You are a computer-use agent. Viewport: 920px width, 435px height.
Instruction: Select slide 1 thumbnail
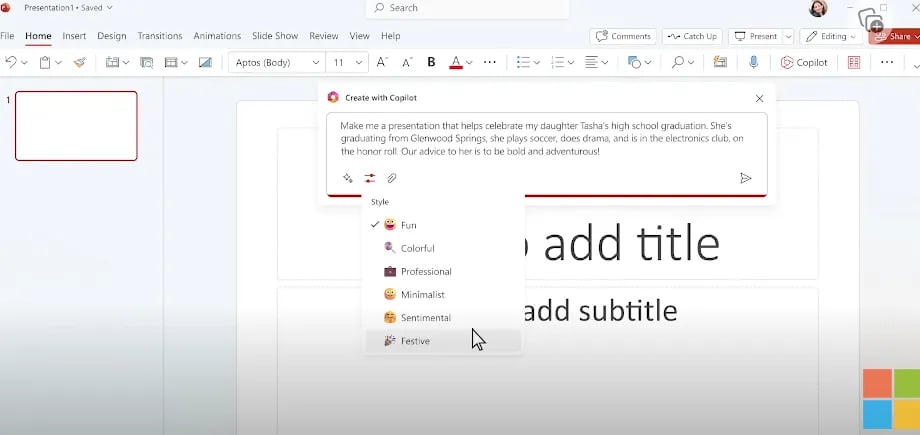click(x=76, y=126)
